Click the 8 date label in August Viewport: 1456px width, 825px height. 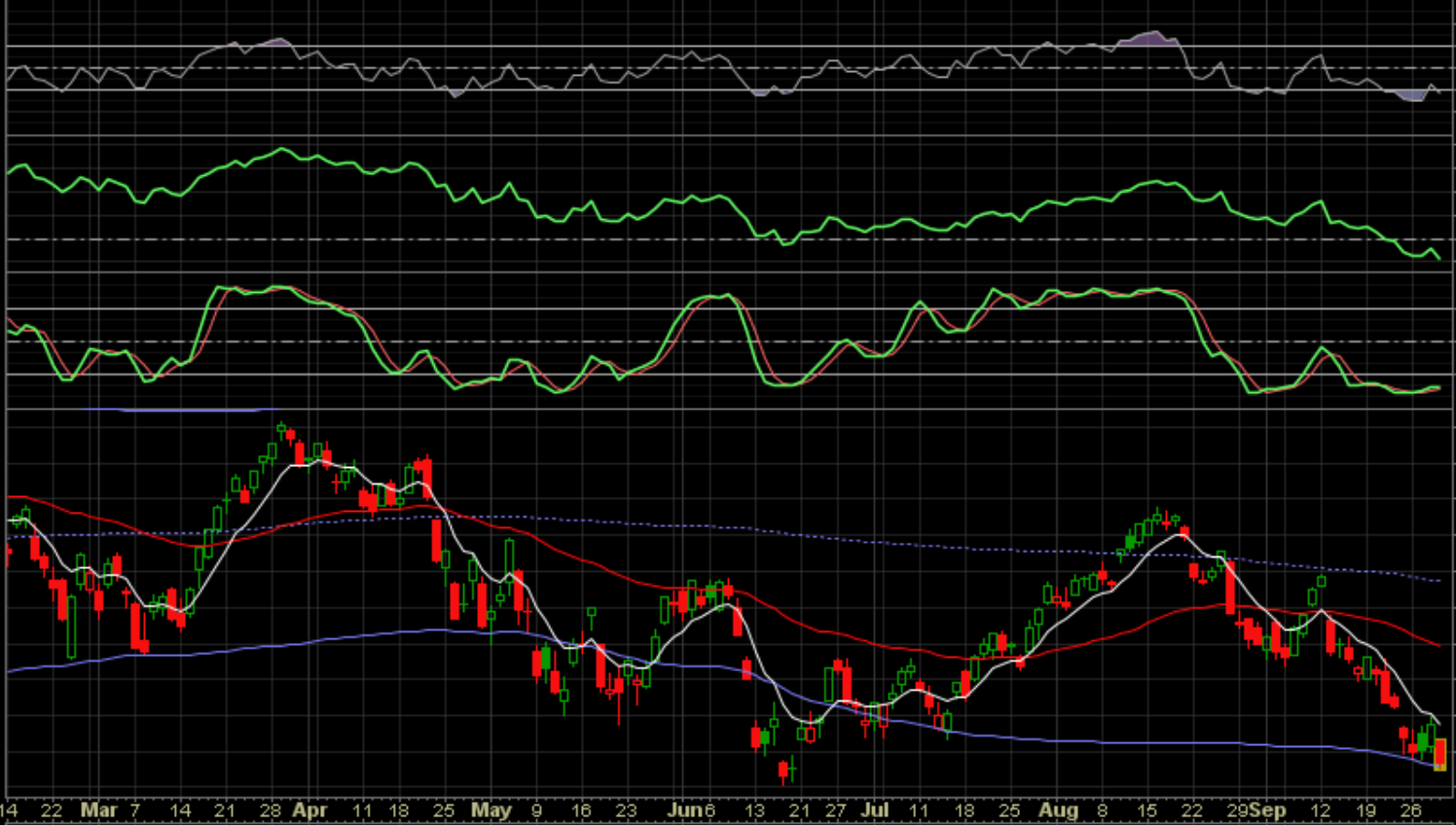point(1102,809)
